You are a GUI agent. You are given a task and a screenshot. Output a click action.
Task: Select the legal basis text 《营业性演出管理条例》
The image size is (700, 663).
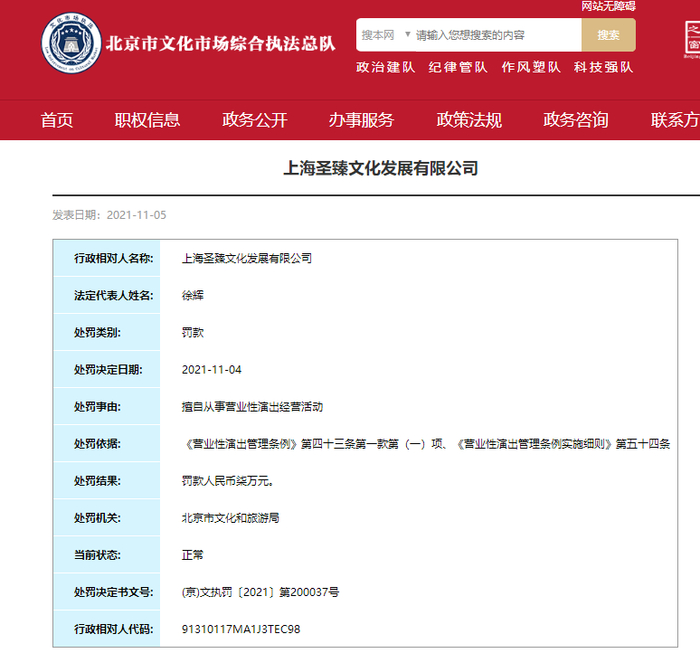241,444
